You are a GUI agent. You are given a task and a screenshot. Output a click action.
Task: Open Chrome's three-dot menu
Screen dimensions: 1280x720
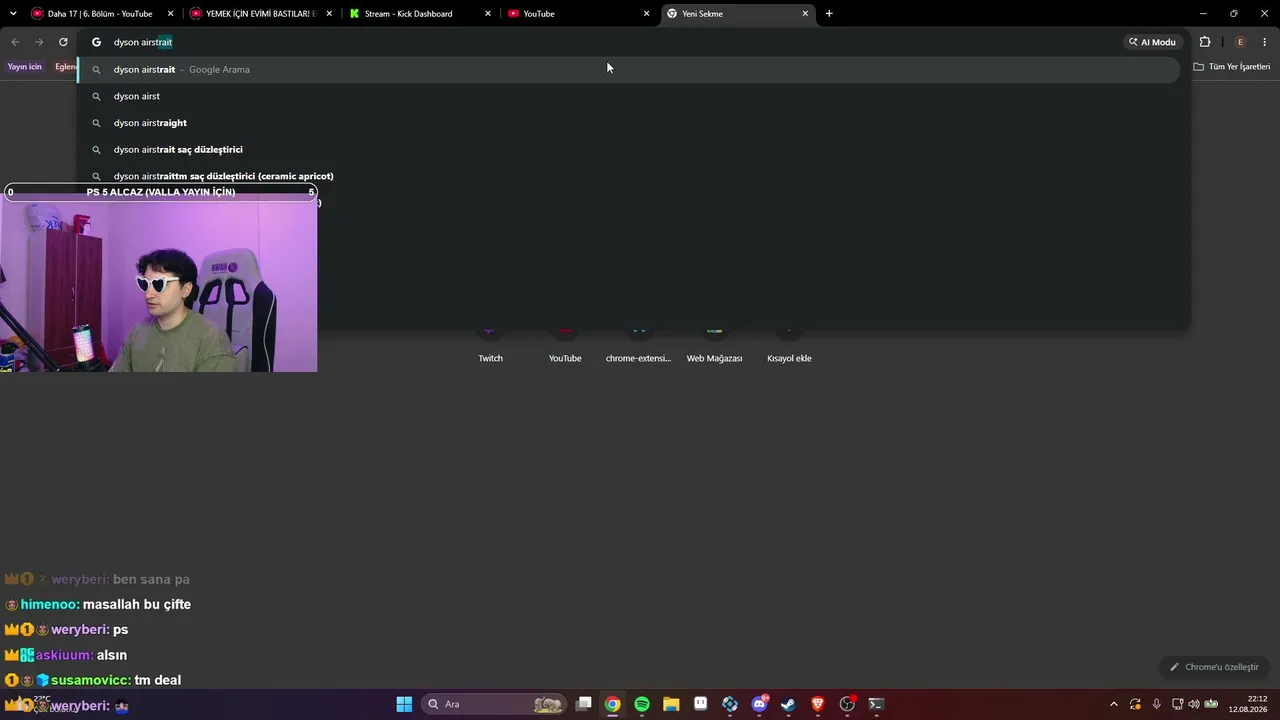coord(1265,42)
